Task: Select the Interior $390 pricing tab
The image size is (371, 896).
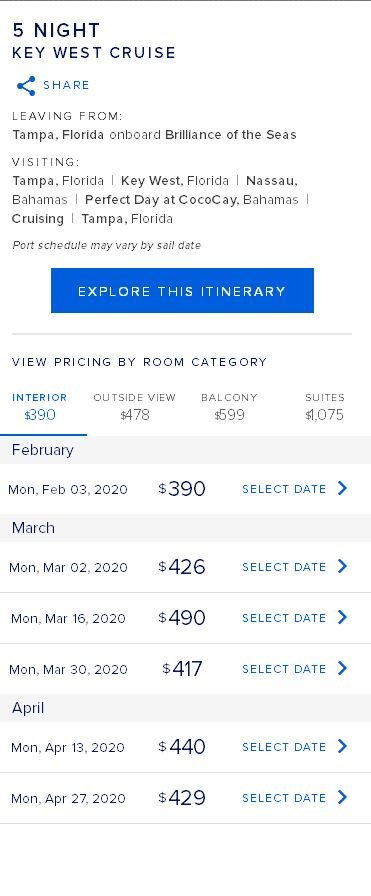Action: [x=39, y=406]
